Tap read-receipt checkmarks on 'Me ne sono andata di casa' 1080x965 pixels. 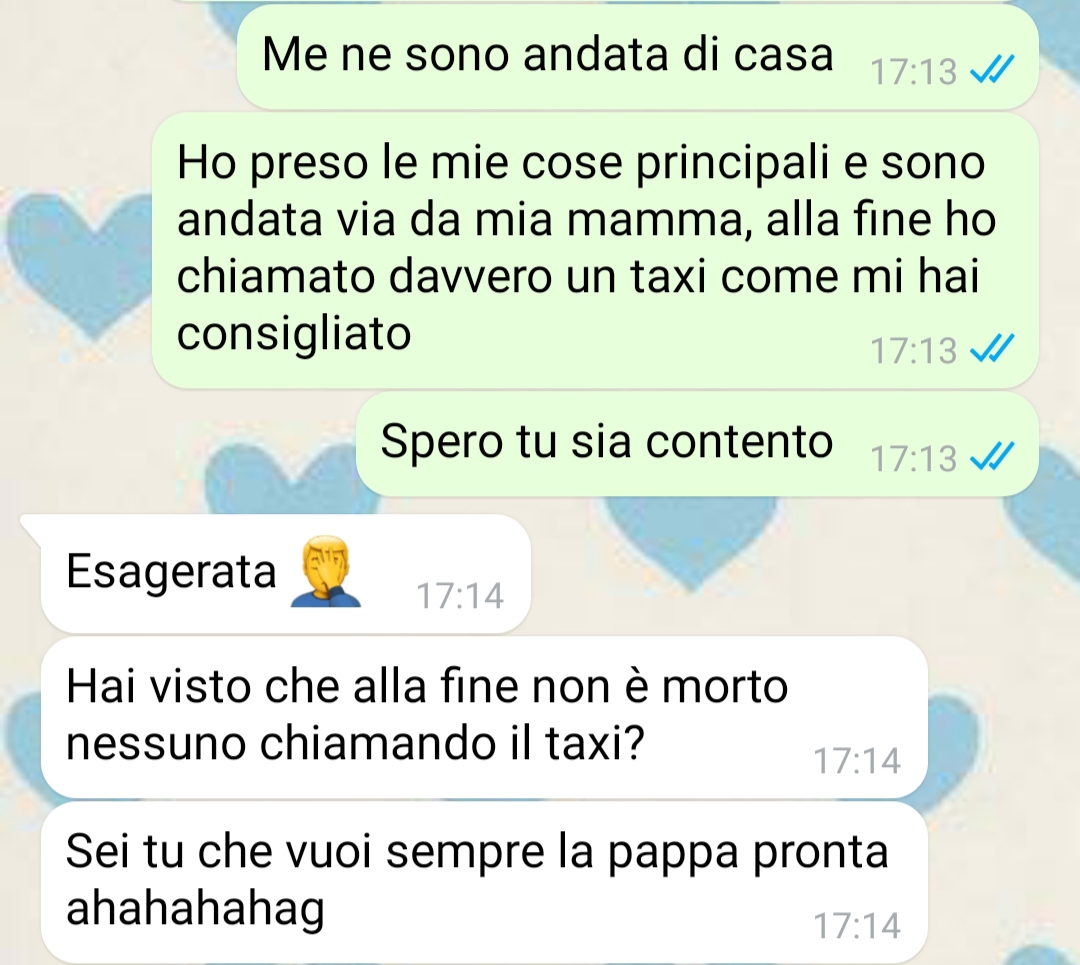[x=992, y=70]
